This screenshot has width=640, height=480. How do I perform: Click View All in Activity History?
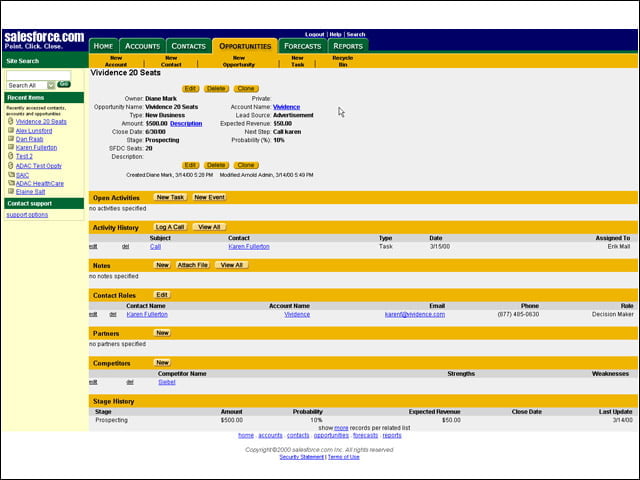pyautogui.click(x=209, y=227)
